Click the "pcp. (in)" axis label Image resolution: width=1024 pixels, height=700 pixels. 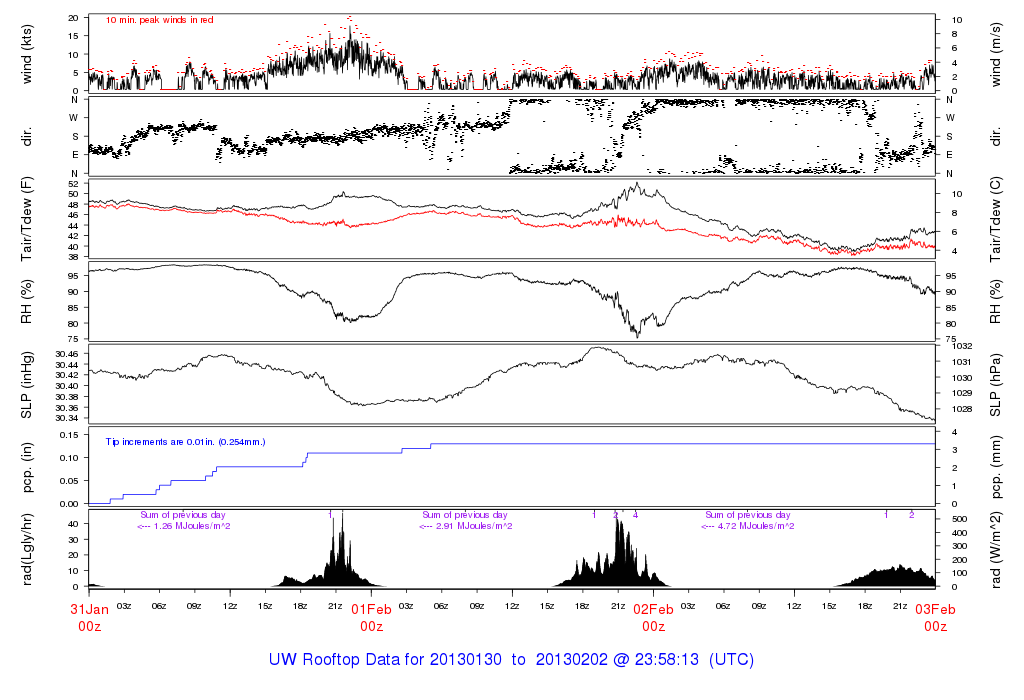pos(27,468)
